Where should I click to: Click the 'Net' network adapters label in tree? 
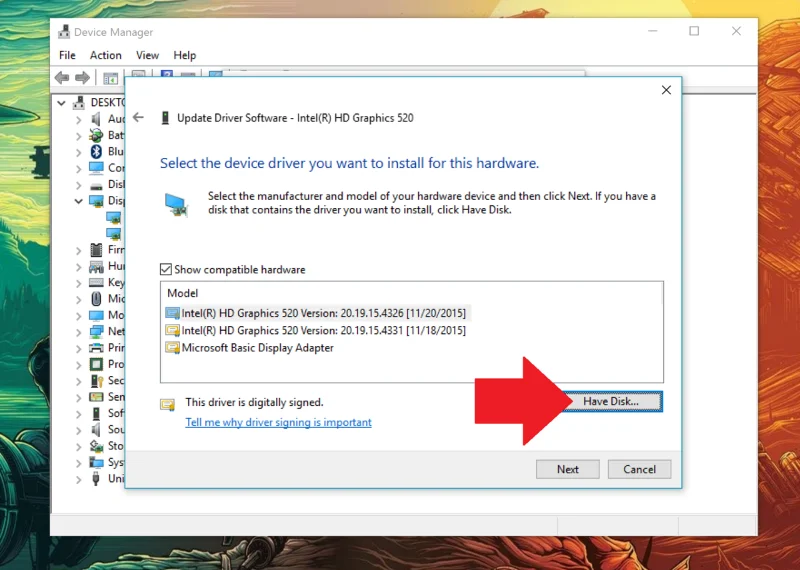116,331
